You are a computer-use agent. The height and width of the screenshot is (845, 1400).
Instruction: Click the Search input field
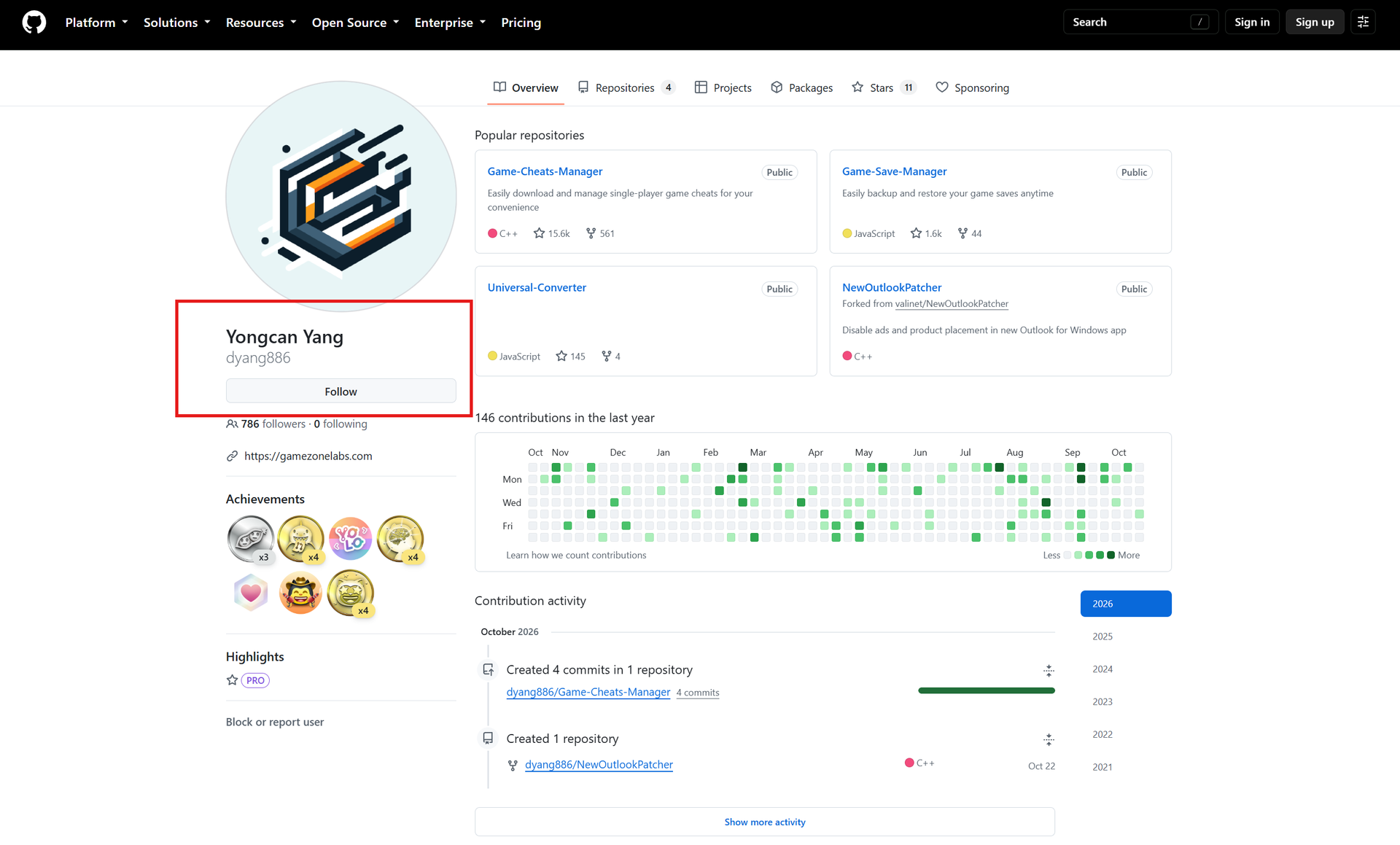point(1141,23)
